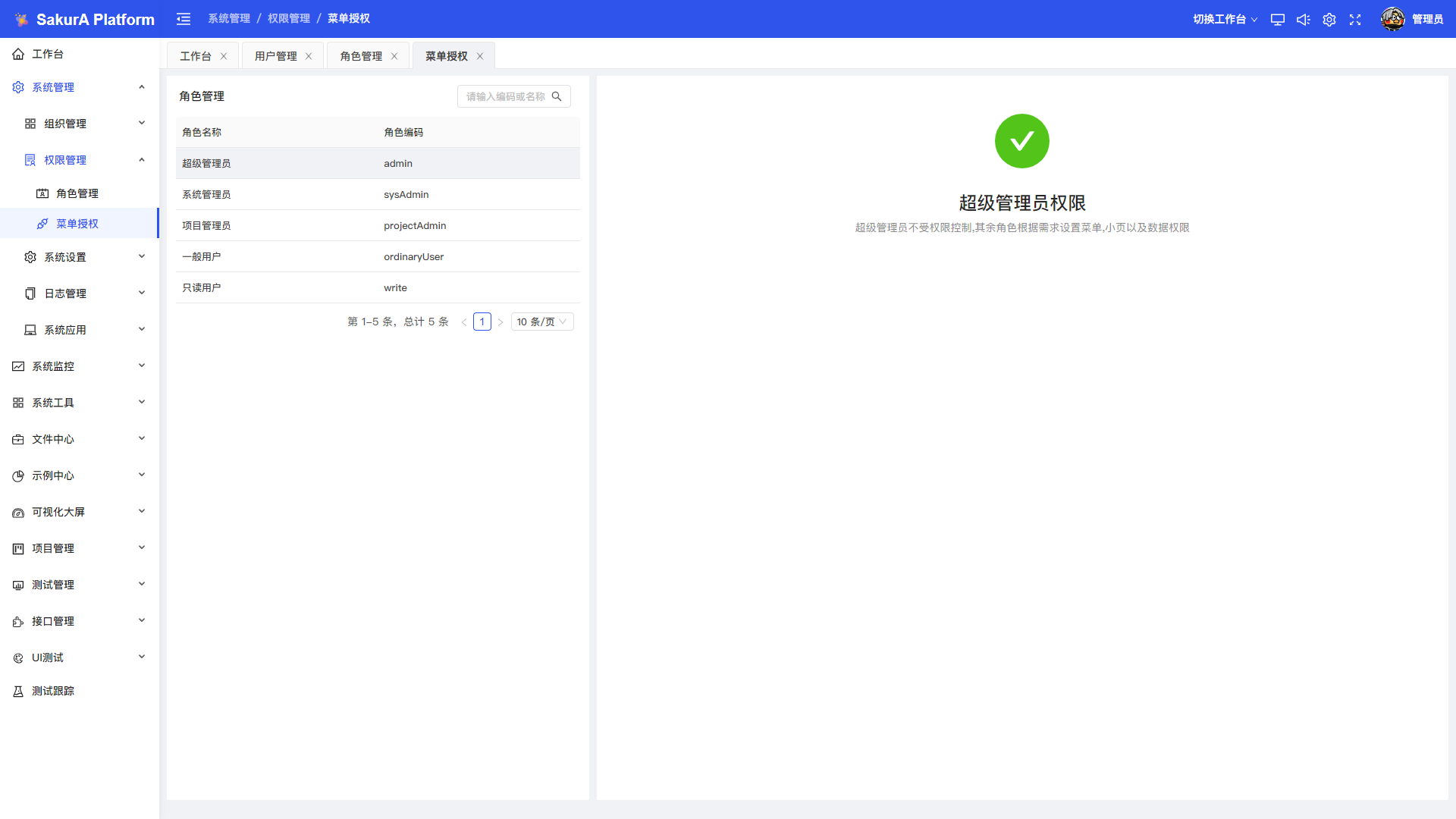Open 角色管理 in the sidebar menu
The height and width of the screenshot is (819, 1456).
tap(77, 193)
